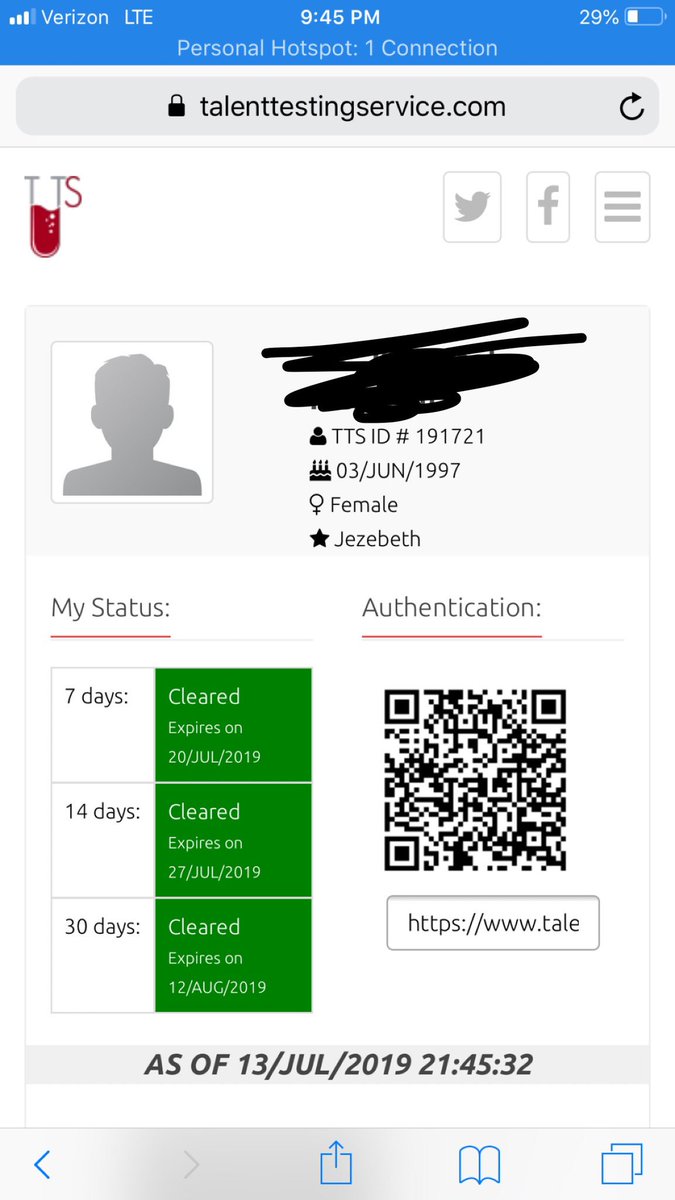Tap the female gender symbol icon

pos(318,505)
